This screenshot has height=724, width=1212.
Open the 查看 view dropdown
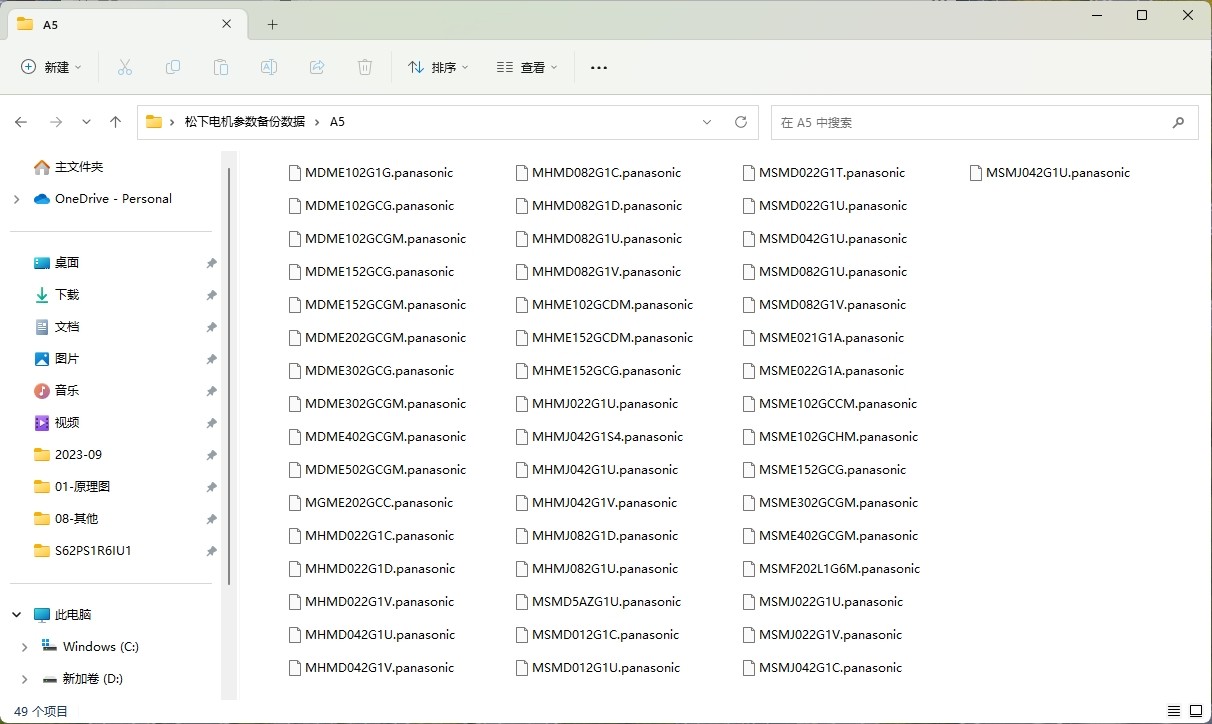coord(527,67)
